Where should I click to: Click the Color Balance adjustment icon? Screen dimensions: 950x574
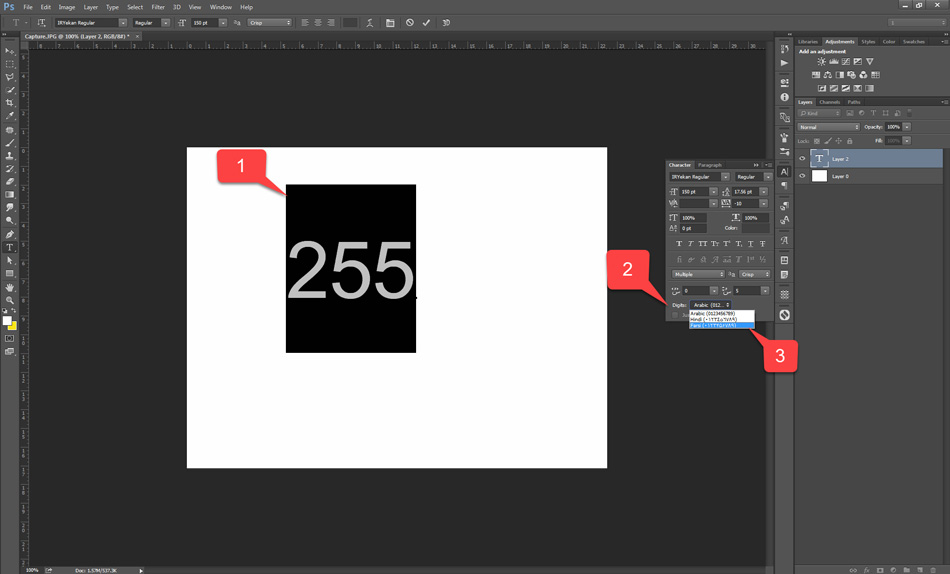(828, 75)
